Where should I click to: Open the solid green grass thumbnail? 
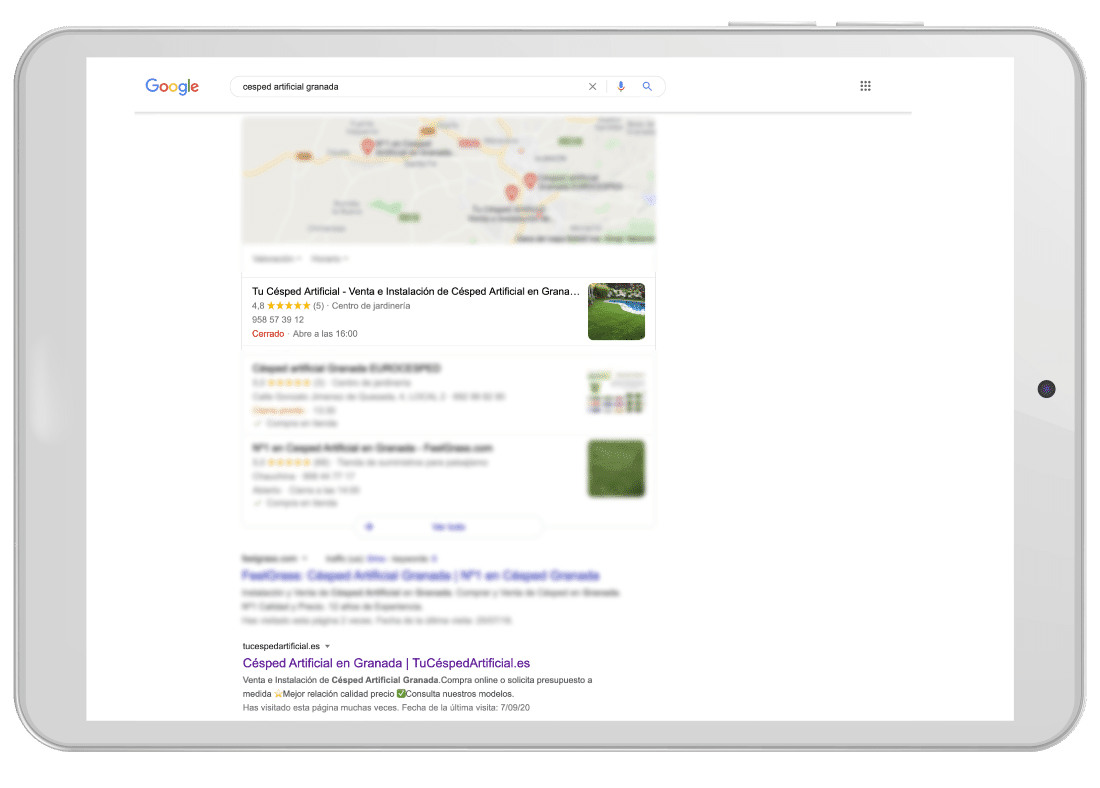coord(616,469)
